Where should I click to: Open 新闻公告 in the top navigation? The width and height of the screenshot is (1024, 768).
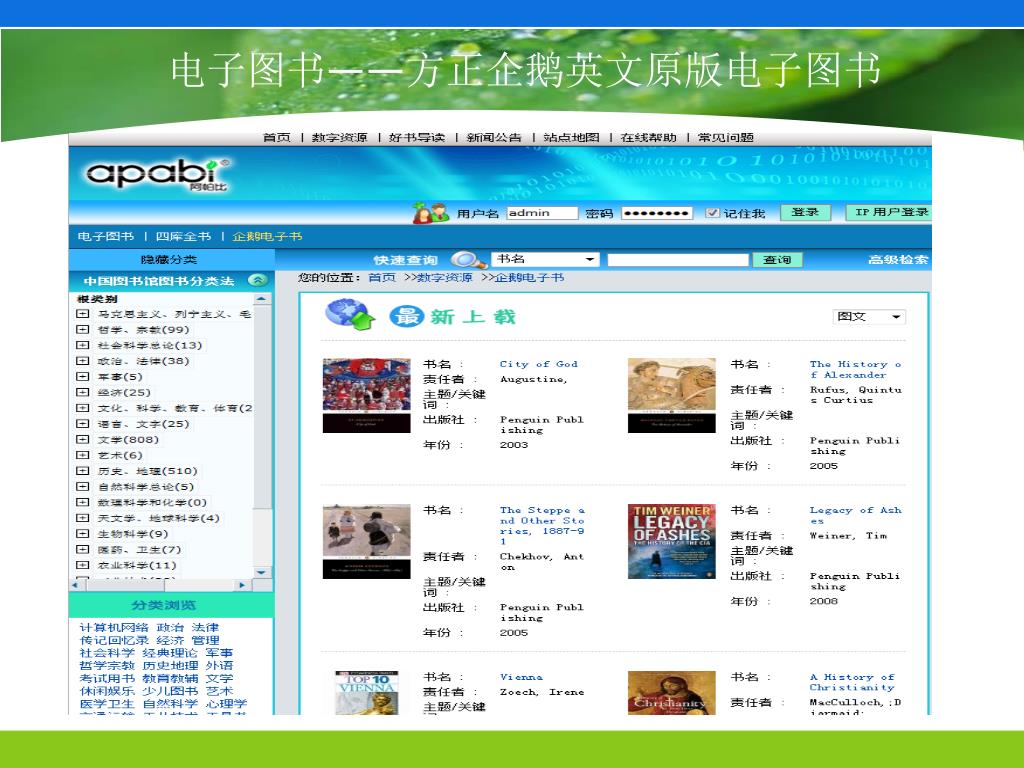[494, 137]
